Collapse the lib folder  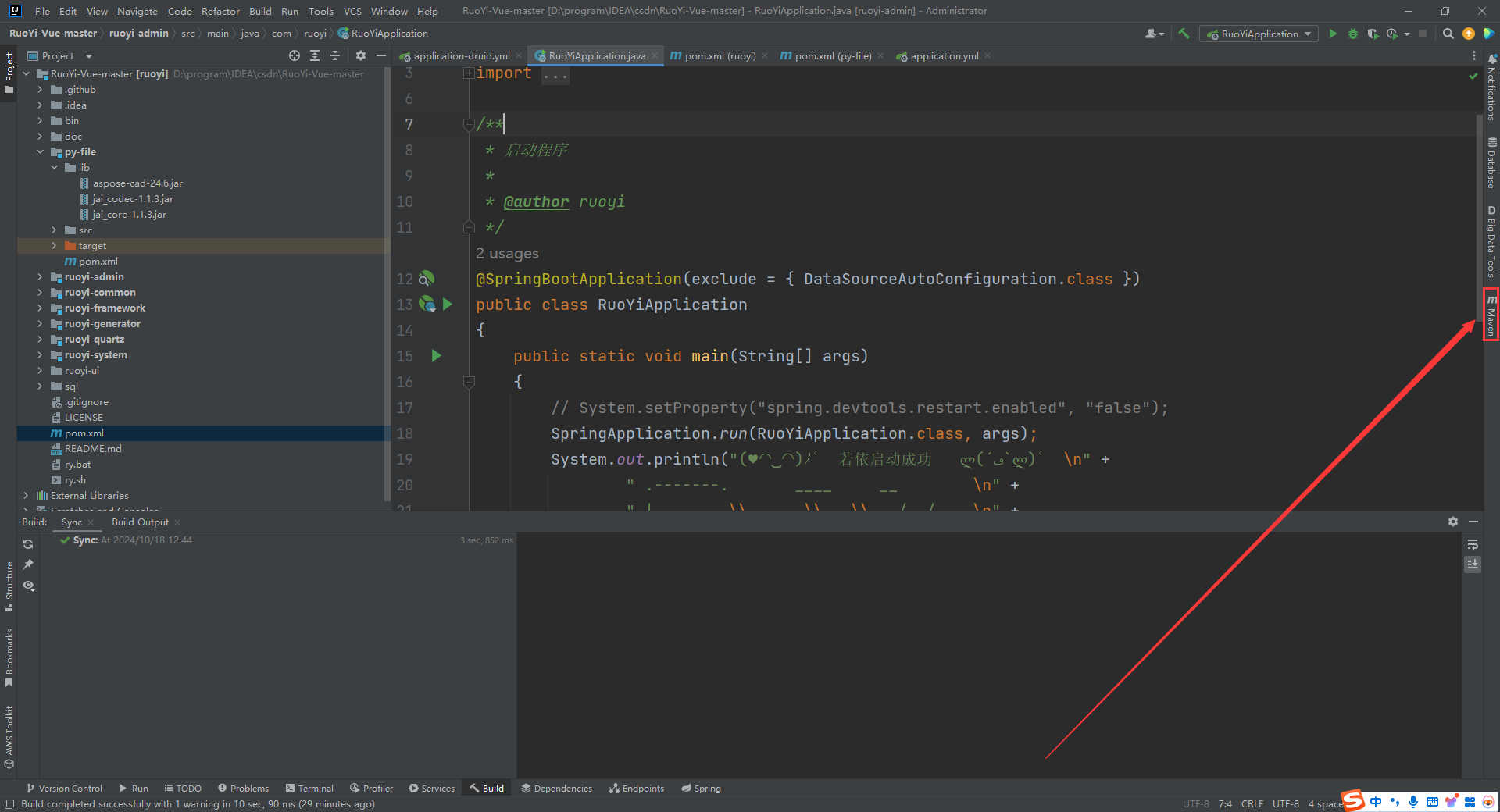(54, 168)
